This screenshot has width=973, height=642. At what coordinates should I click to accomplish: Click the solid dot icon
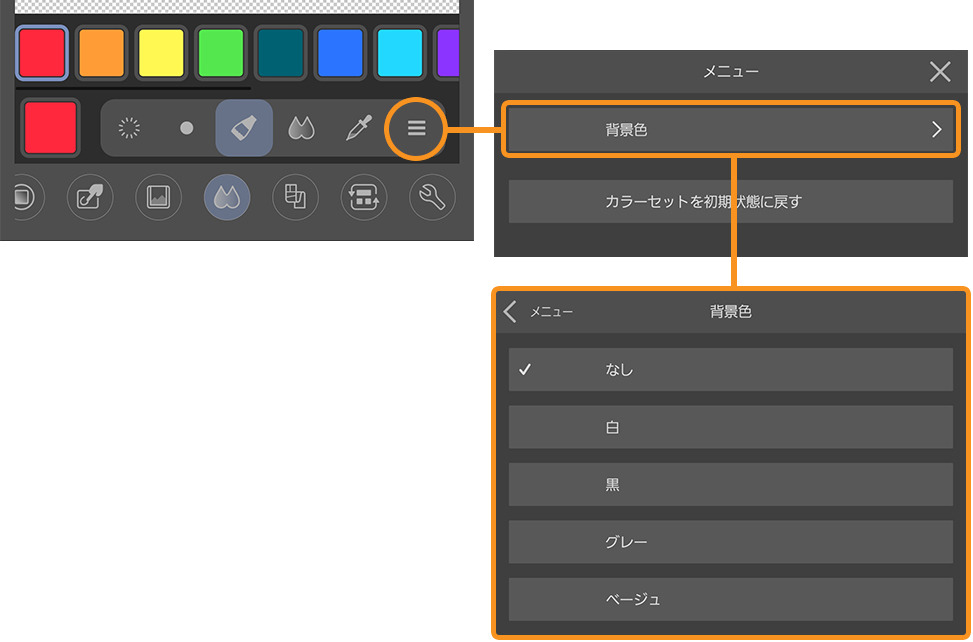point(186,128)
